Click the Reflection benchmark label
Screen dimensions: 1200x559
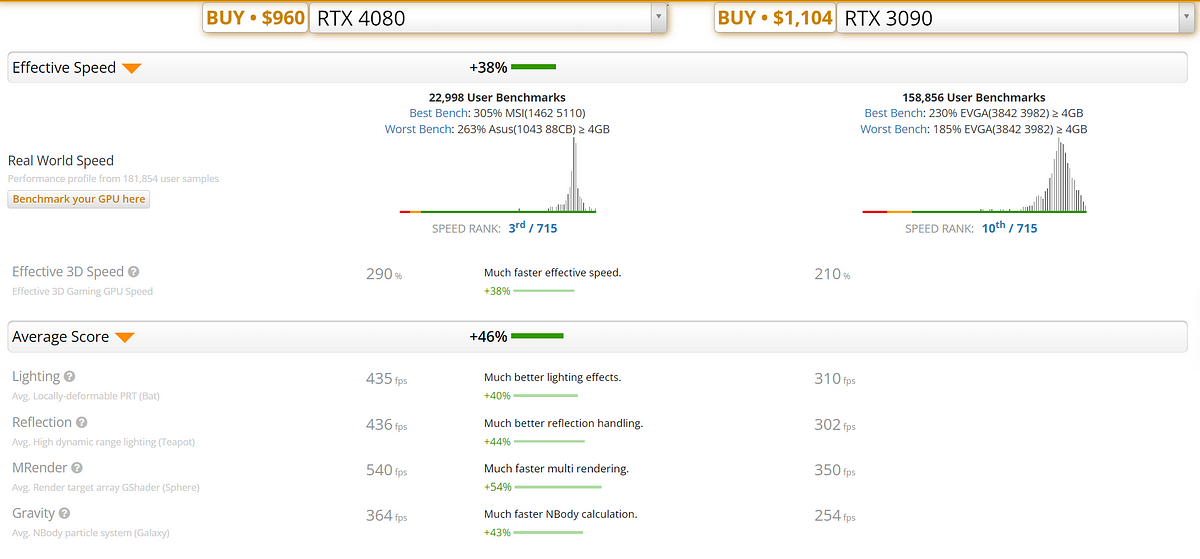click(42, 422)
